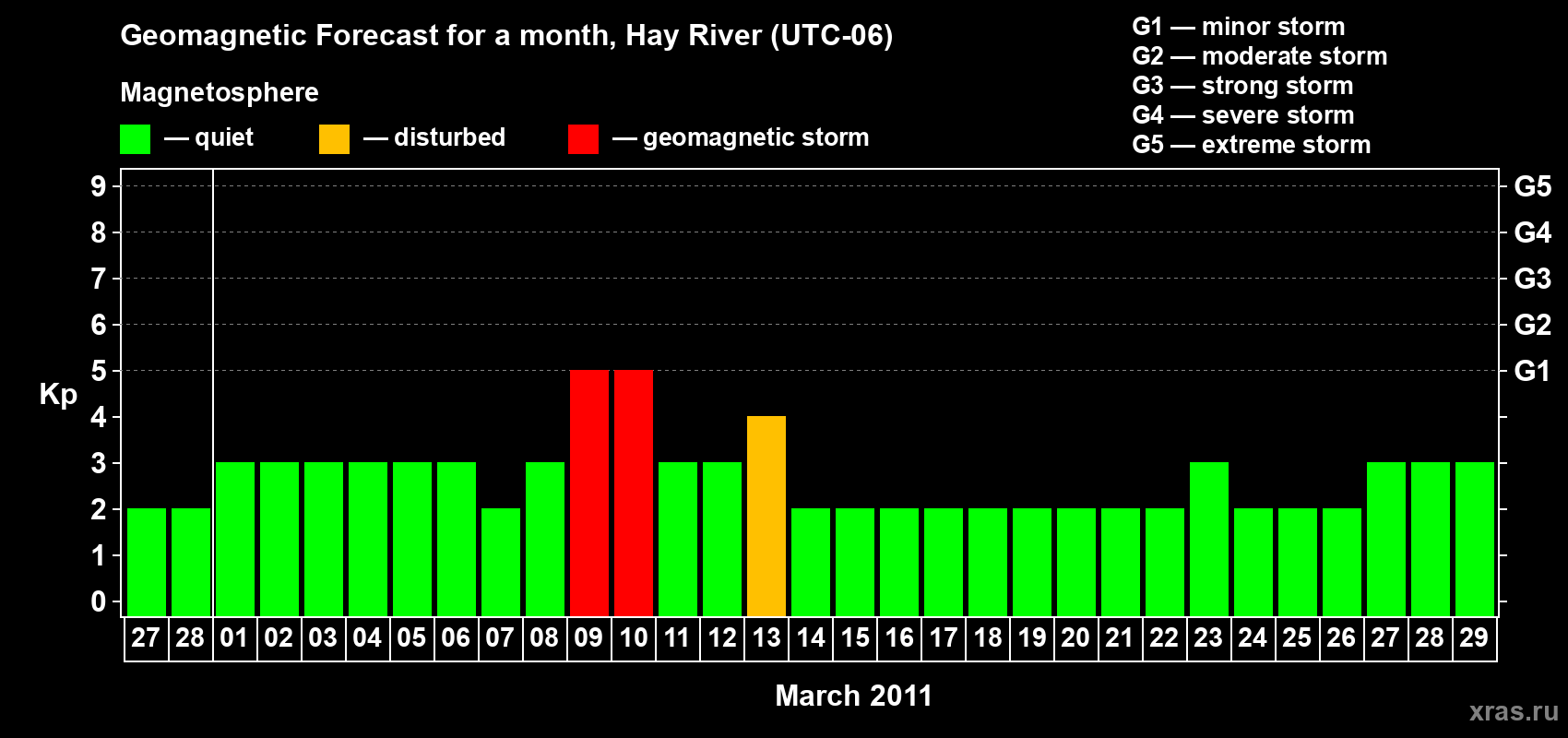1568x738 pixels.
Task: Click the red geomagnetic storm legend swatch
Action: tap(583, 139)
